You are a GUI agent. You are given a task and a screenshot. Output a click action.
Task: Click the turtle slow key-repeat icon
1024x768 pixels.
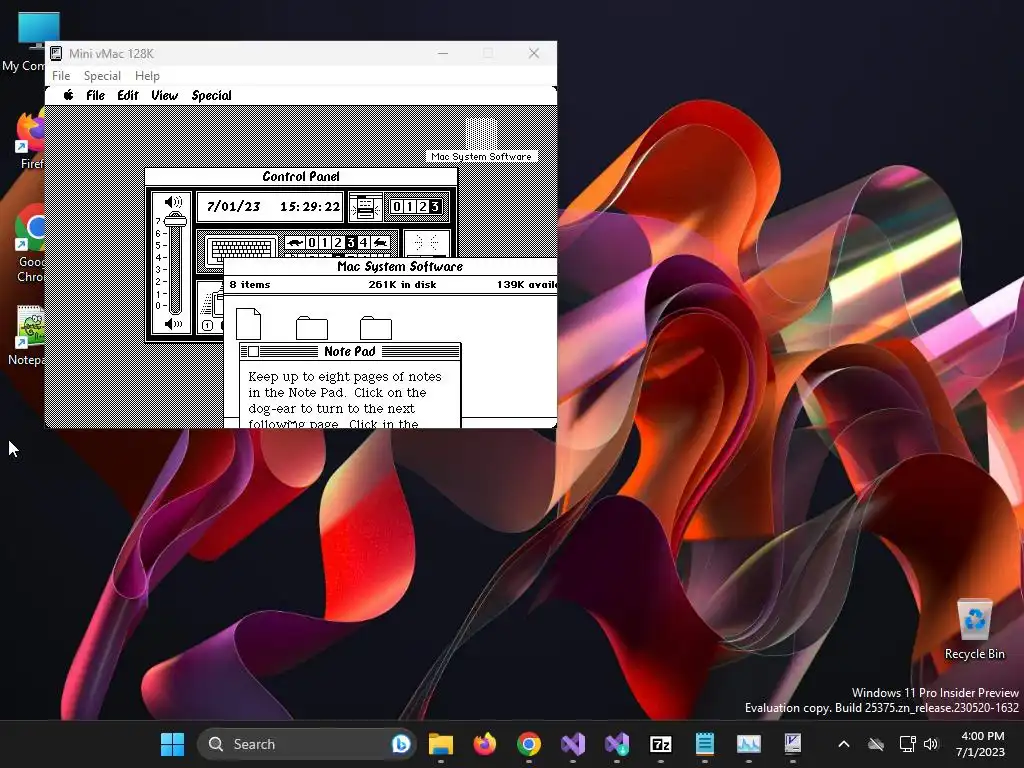click(295, 243)
